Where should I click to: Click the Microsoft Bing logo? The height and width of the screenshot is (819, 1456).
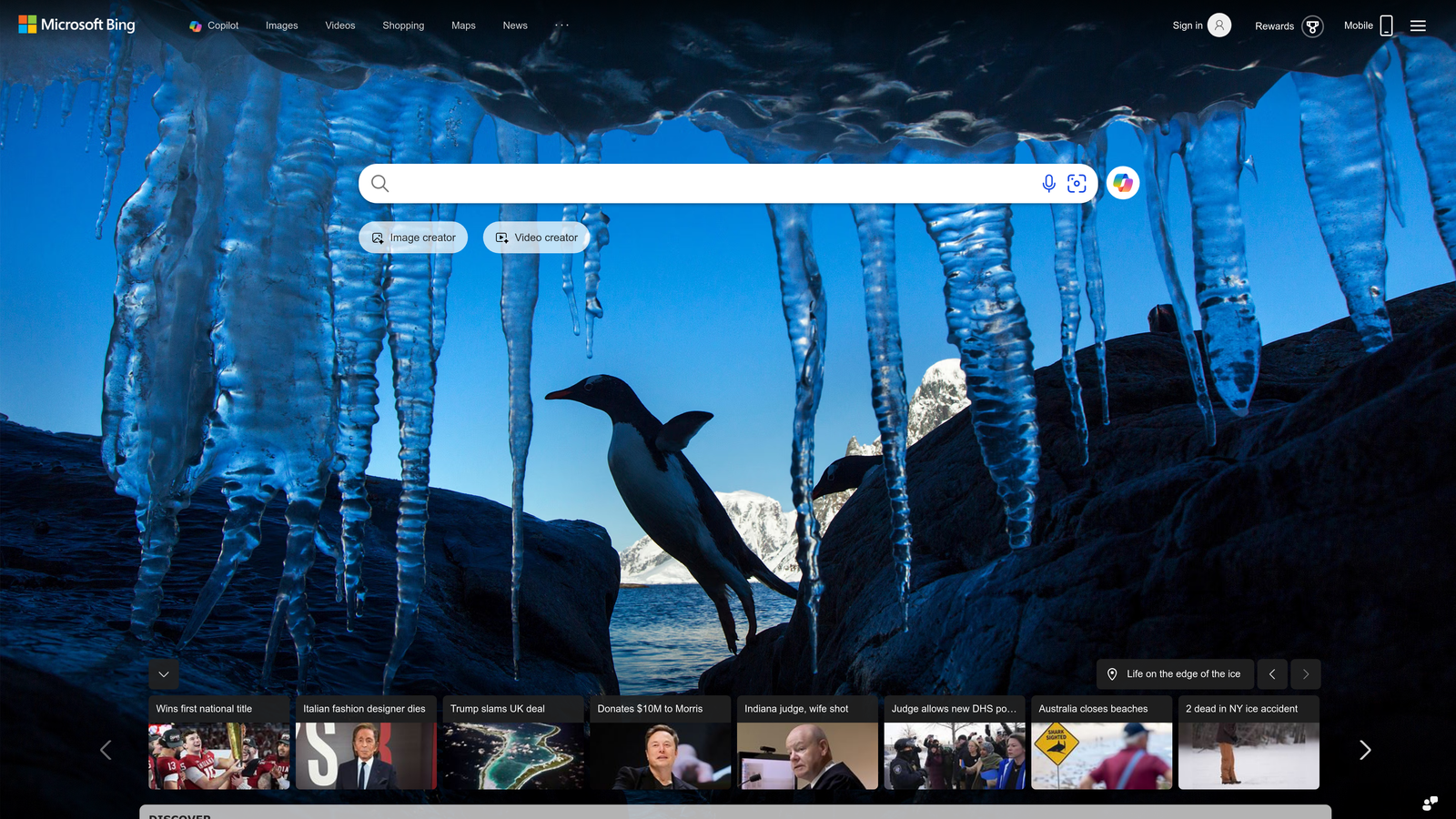77,25
